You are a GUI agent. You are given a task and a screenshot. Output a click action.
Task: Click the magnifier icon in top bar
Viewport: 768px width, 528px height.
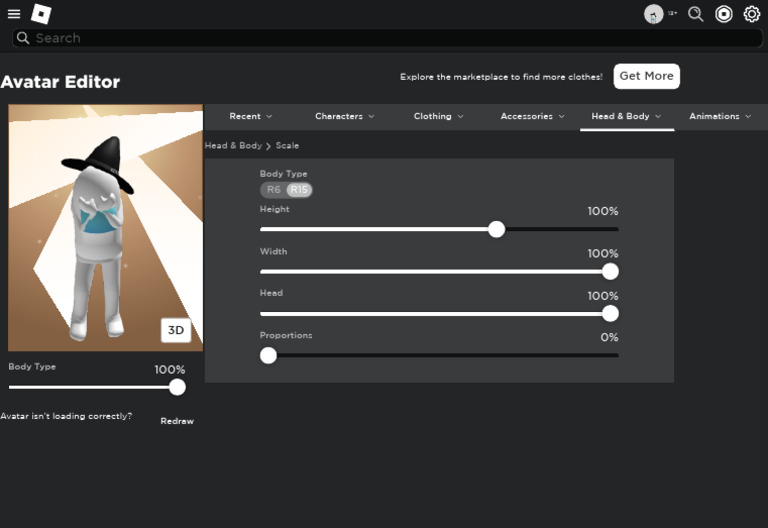[x=696, y=14]
